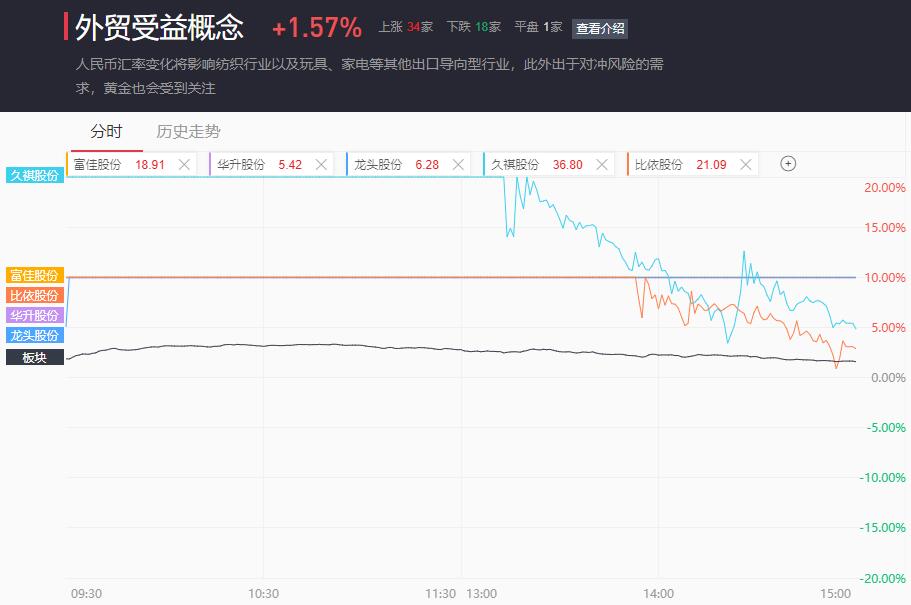Toggle the 久祺股份 line legend label
This screenshot has height=605, width=911.
[35, 175]
